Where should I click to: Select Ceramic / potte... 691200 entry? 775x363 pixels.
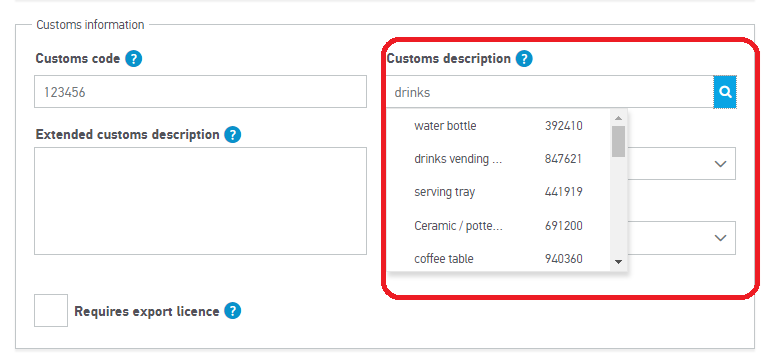(x=499, y=226)
